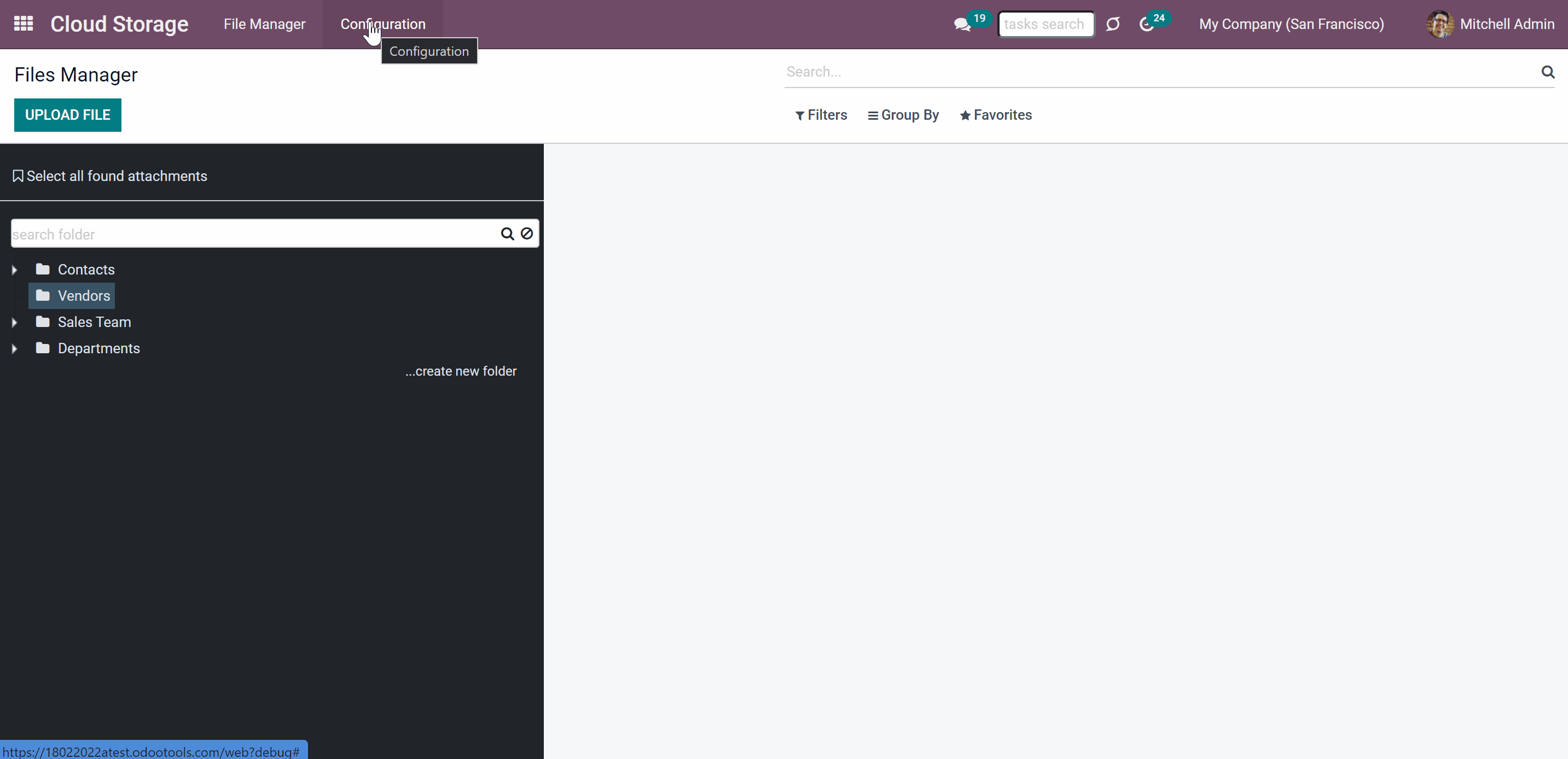This screenshot has width=1568, height=759.
Task: Click the Cloud Storage app title
Action: [119, 24]
